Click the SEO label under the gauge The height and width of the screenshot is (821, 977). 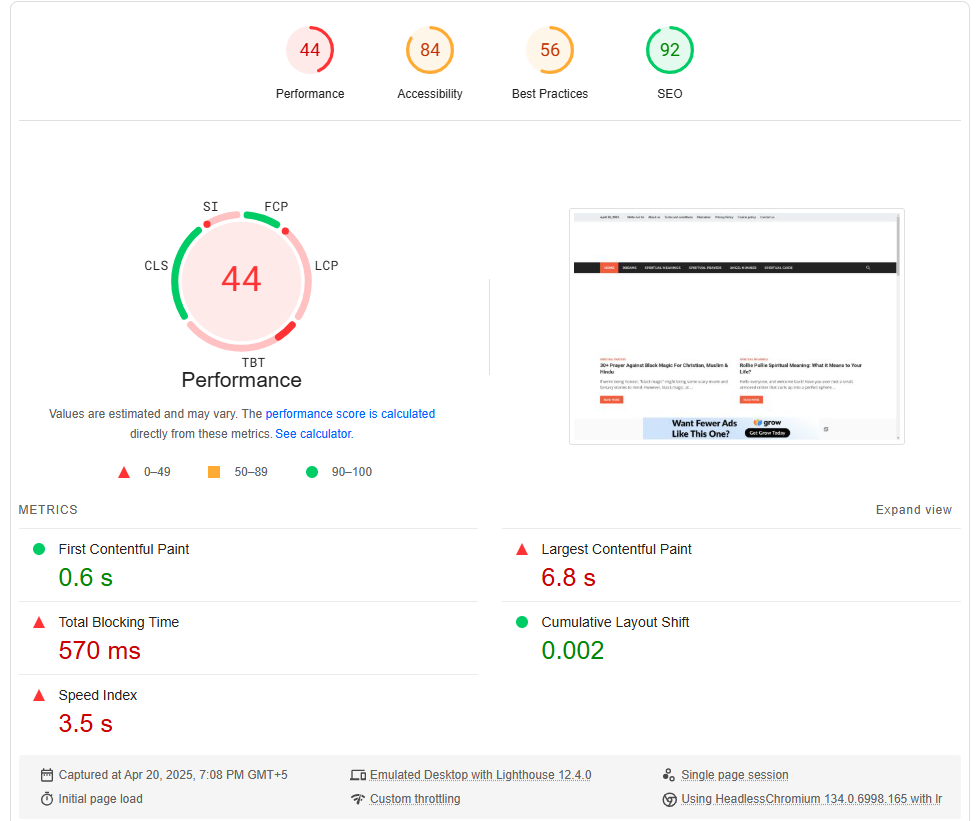(x=670, y=93)
